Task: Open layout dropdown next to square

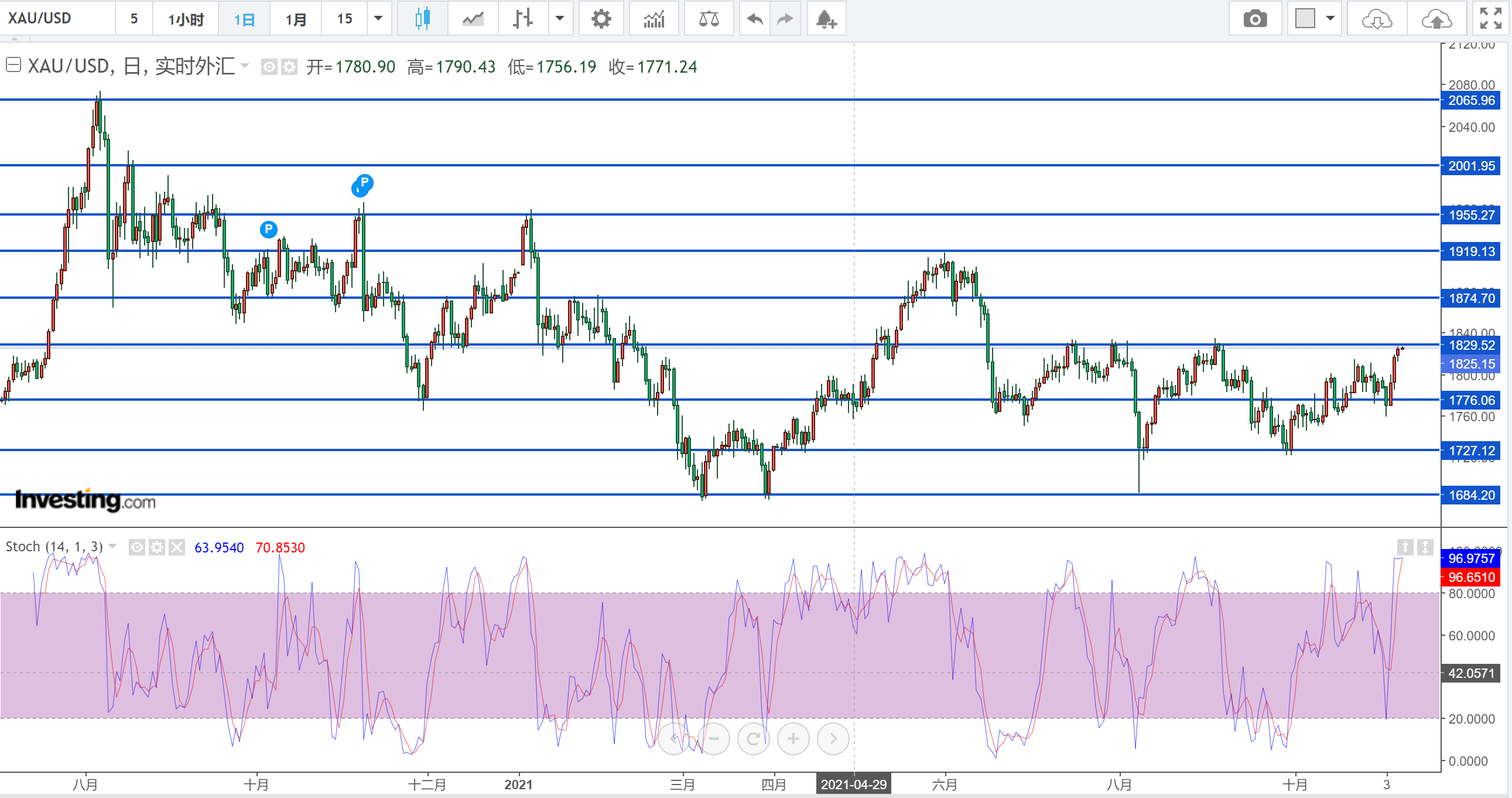Action: click(x=1330, y=19)
